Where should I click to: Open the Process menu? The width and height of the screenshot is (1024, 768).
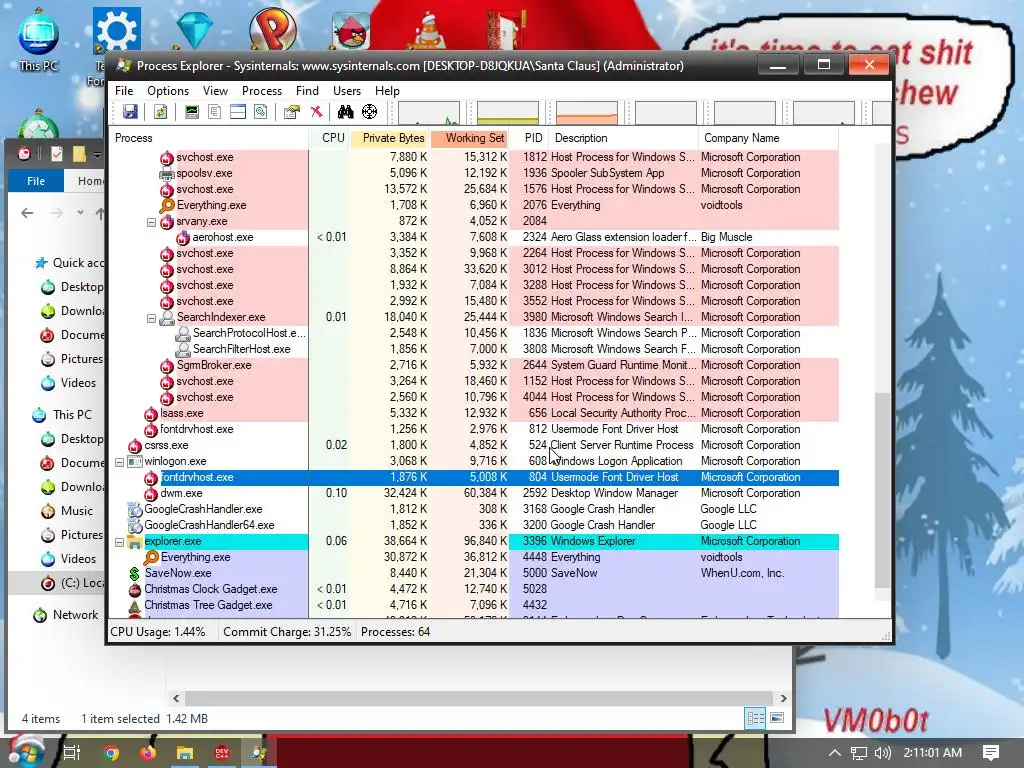click(261, 91)
